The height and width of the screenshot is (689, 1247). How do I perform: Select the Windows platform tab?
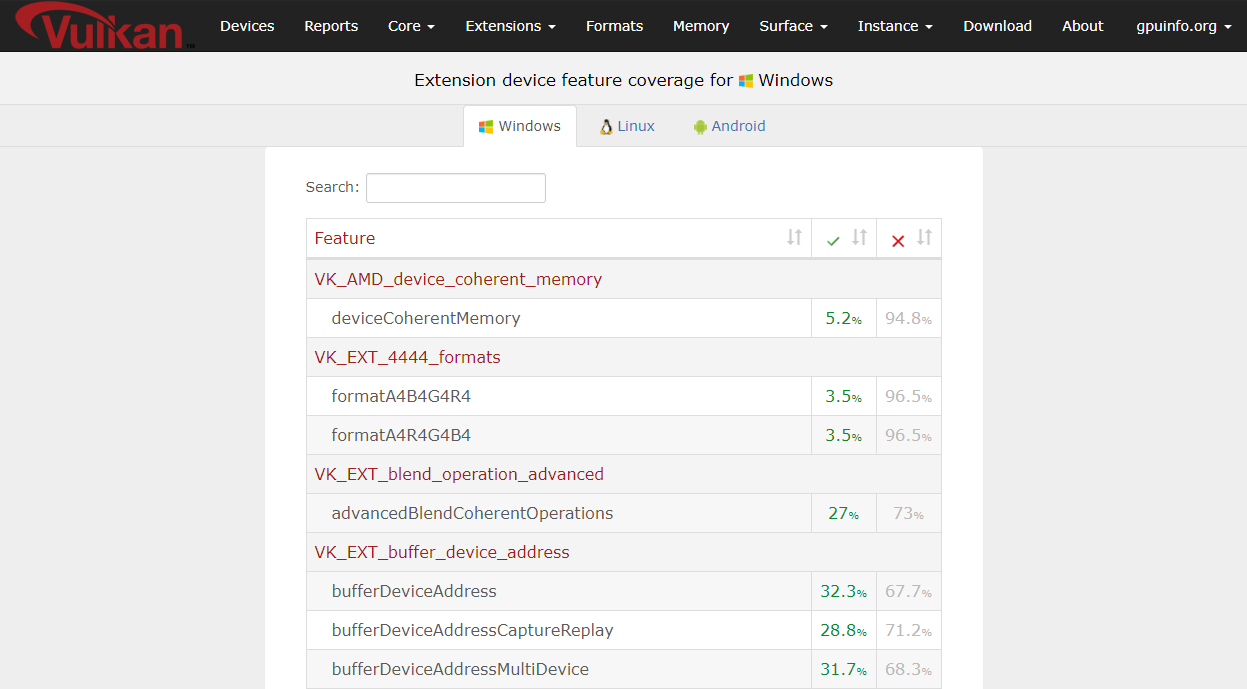click(x=520, y=126)
